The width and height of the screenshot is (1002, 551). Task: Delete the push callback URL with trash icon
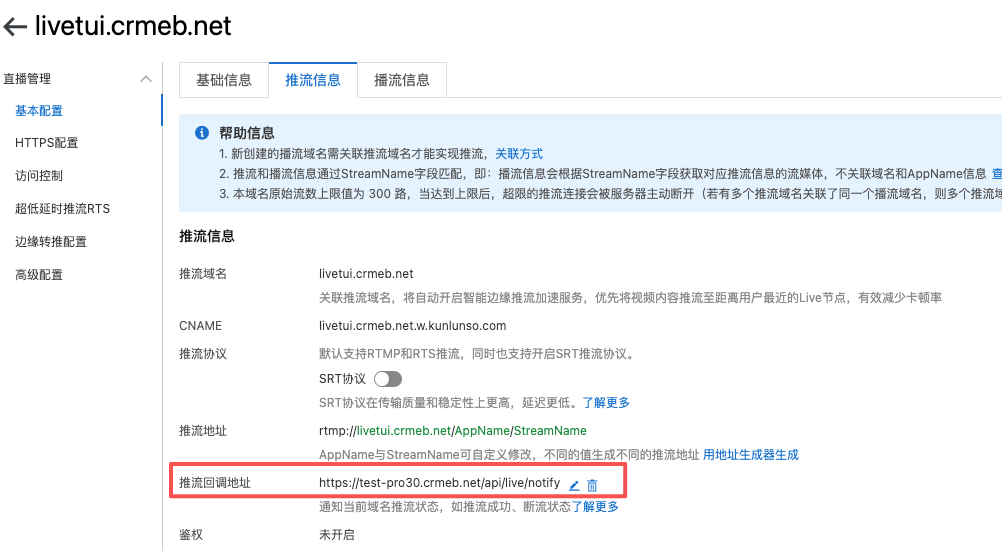tap(592, 485)
